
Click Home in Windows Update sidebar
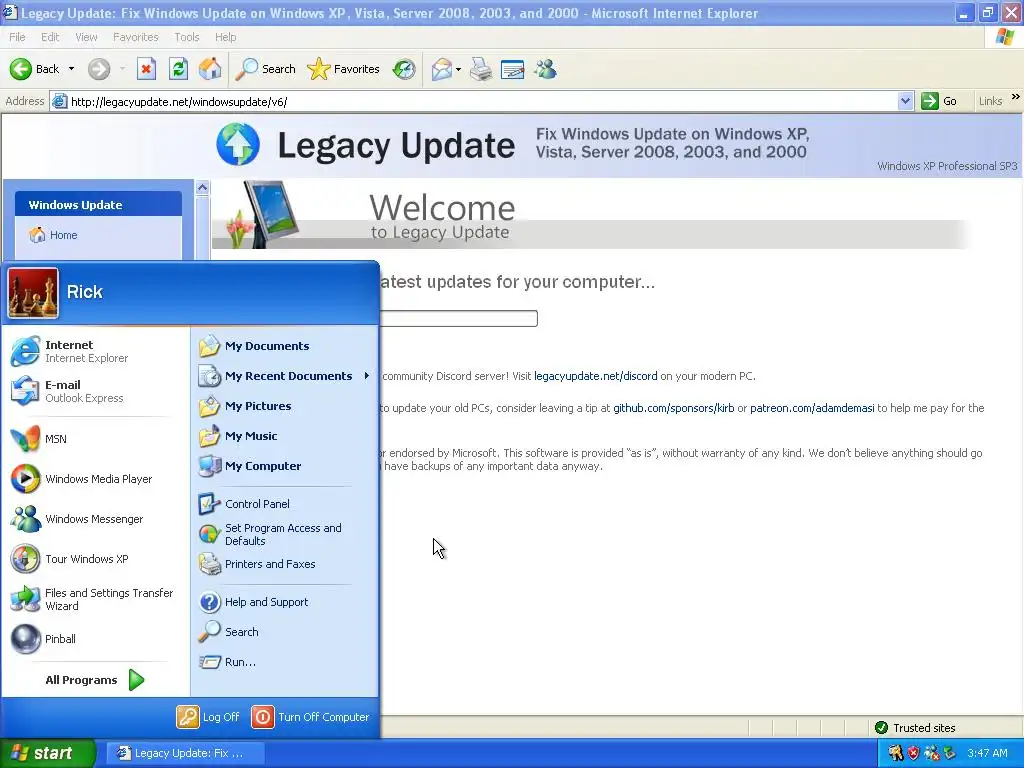[63, 235]
